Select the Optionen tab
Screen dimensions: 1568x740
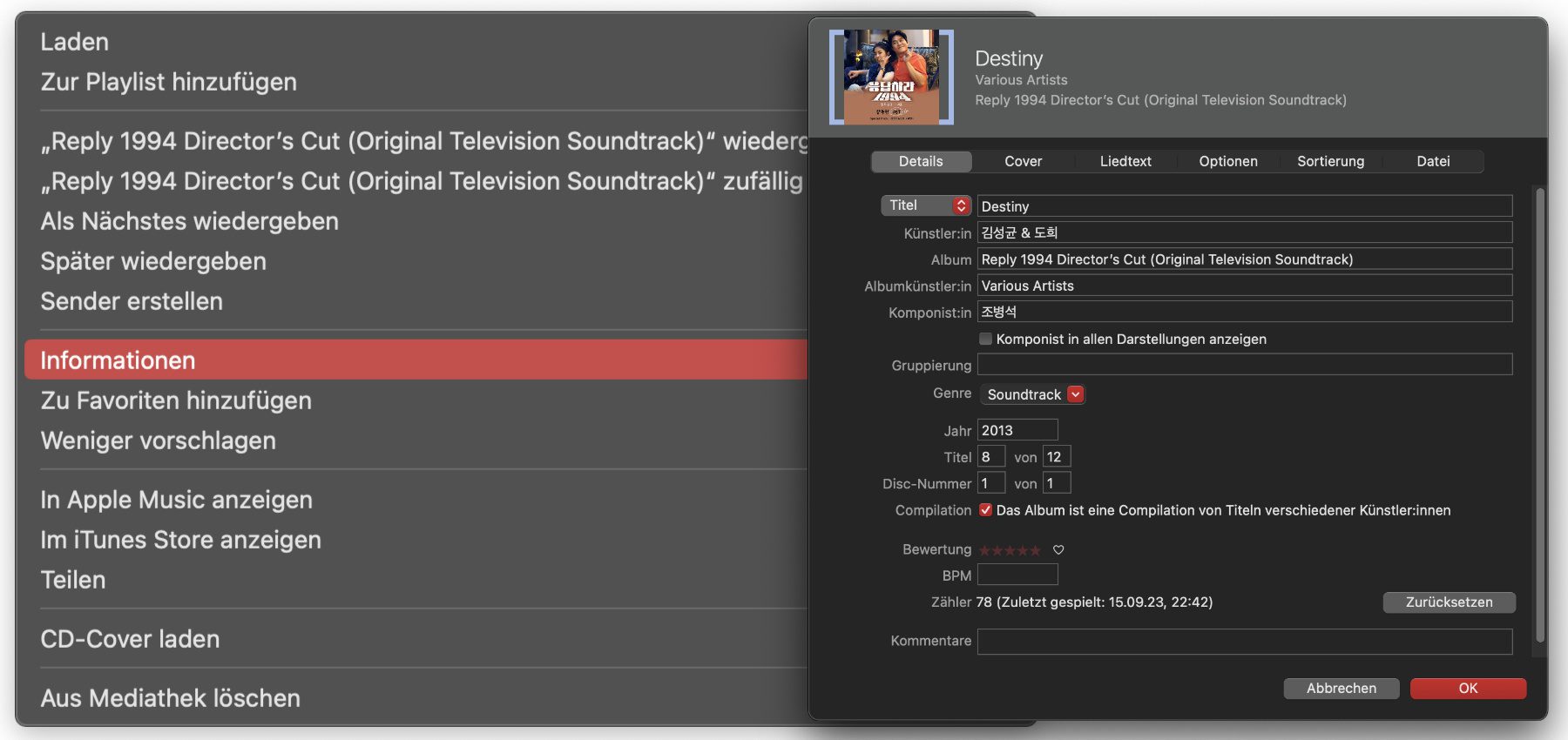[1228, 161]
